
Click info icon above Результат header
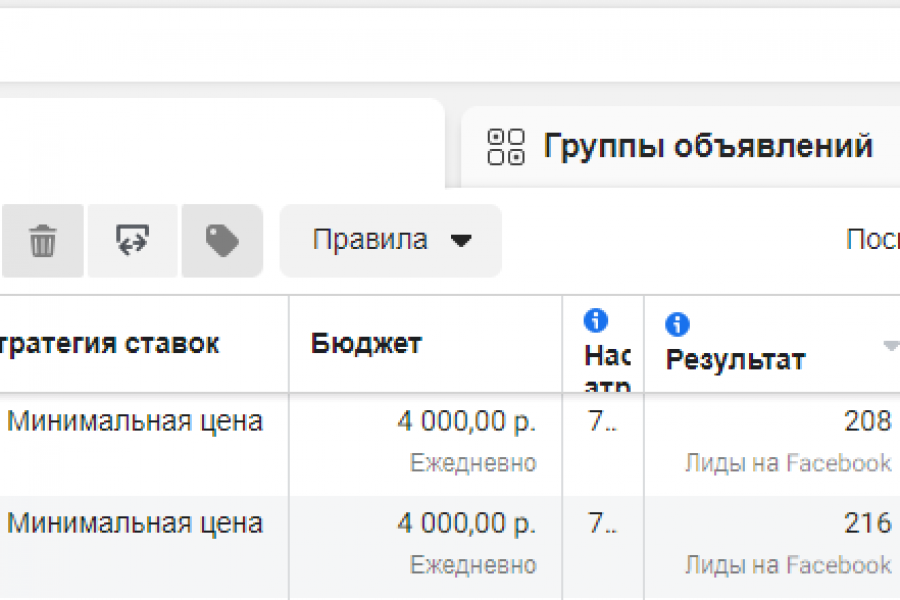677,324
